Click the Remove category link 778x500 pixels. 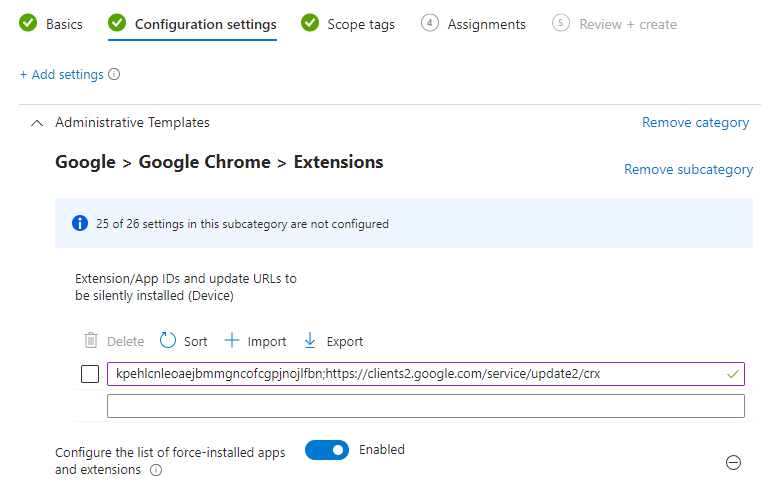pyautogui.click(x=695, y=123)
